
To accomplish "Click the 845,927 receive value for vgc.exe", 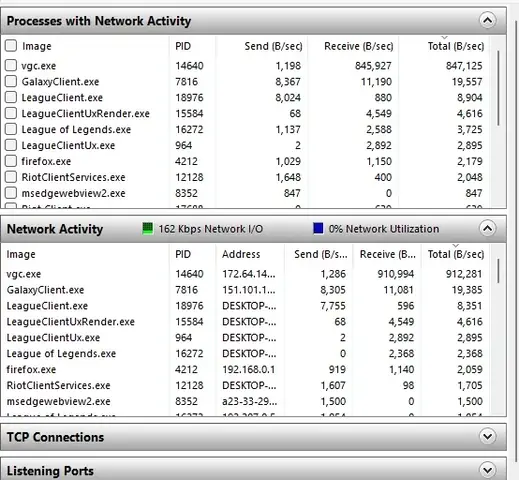I will point(373,66).
